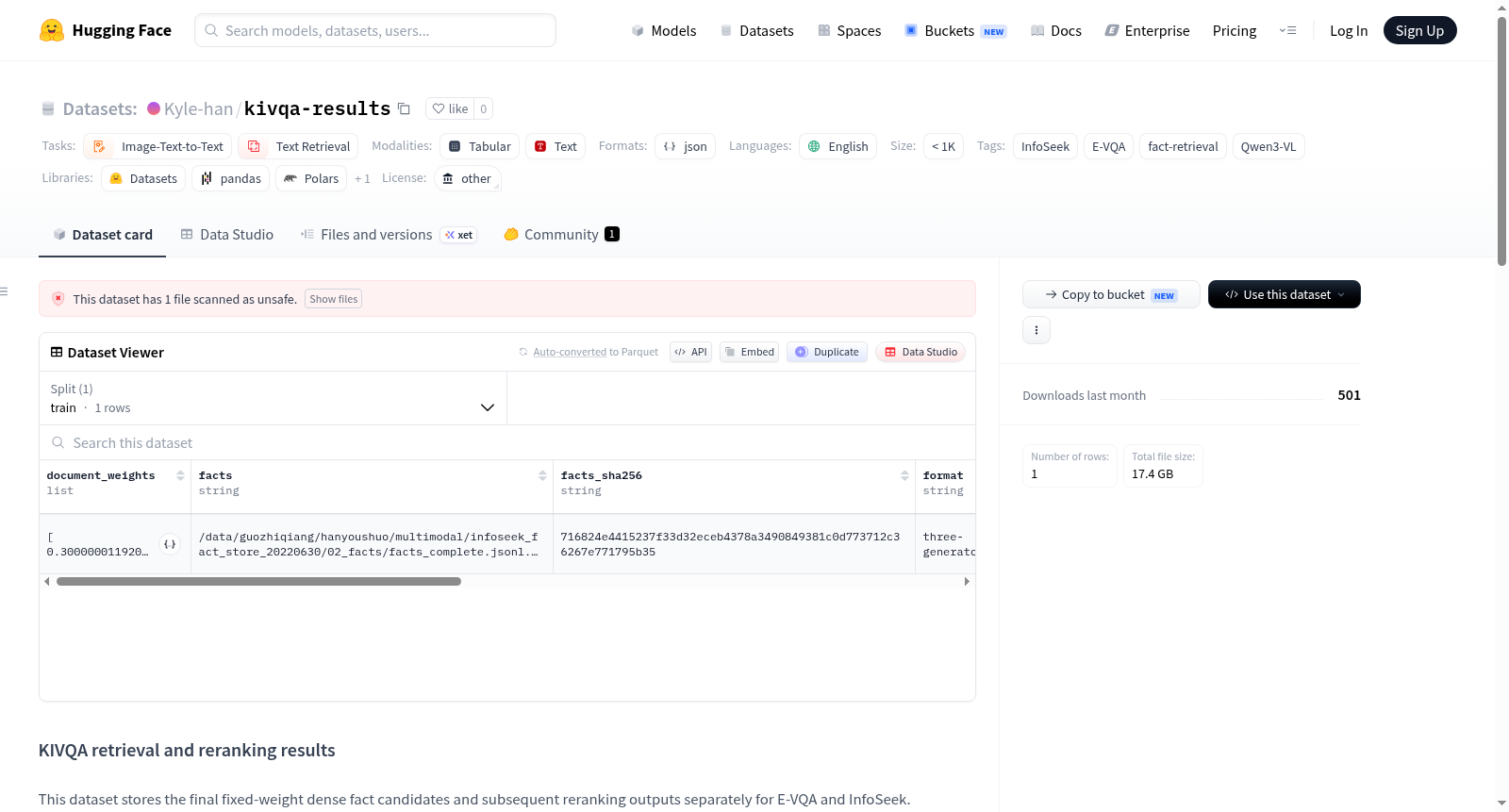Open the Kyle-han profile link
This screenshot has width=1509, height=812.
pos(198,108)
